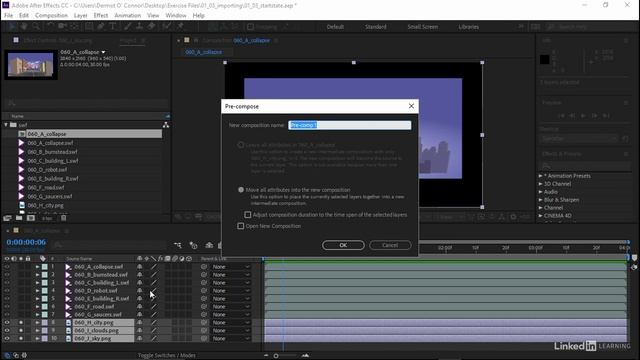Open parent dropdown for 060_J_sky.png layer

230,338
